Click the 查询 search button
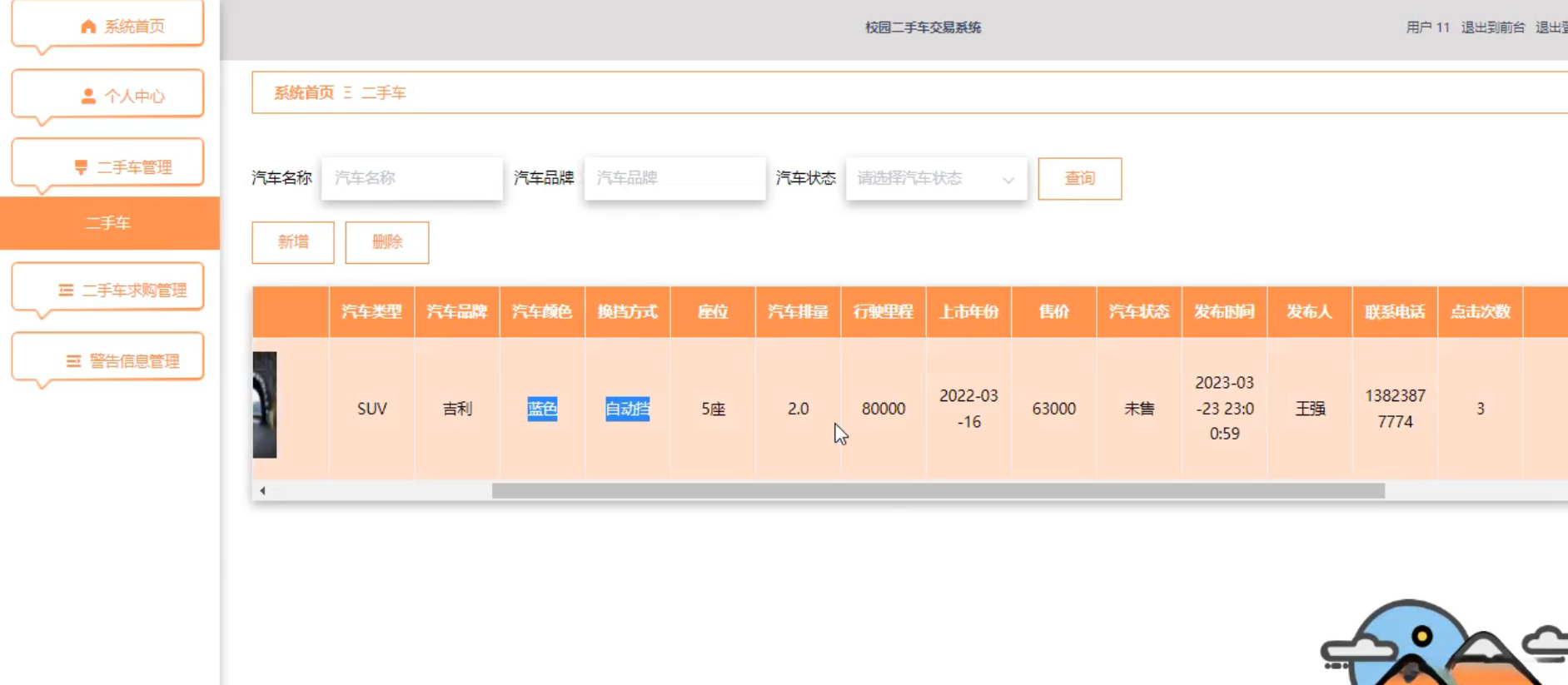Viewport: 1568px width, 685px height. (1080, 178)
